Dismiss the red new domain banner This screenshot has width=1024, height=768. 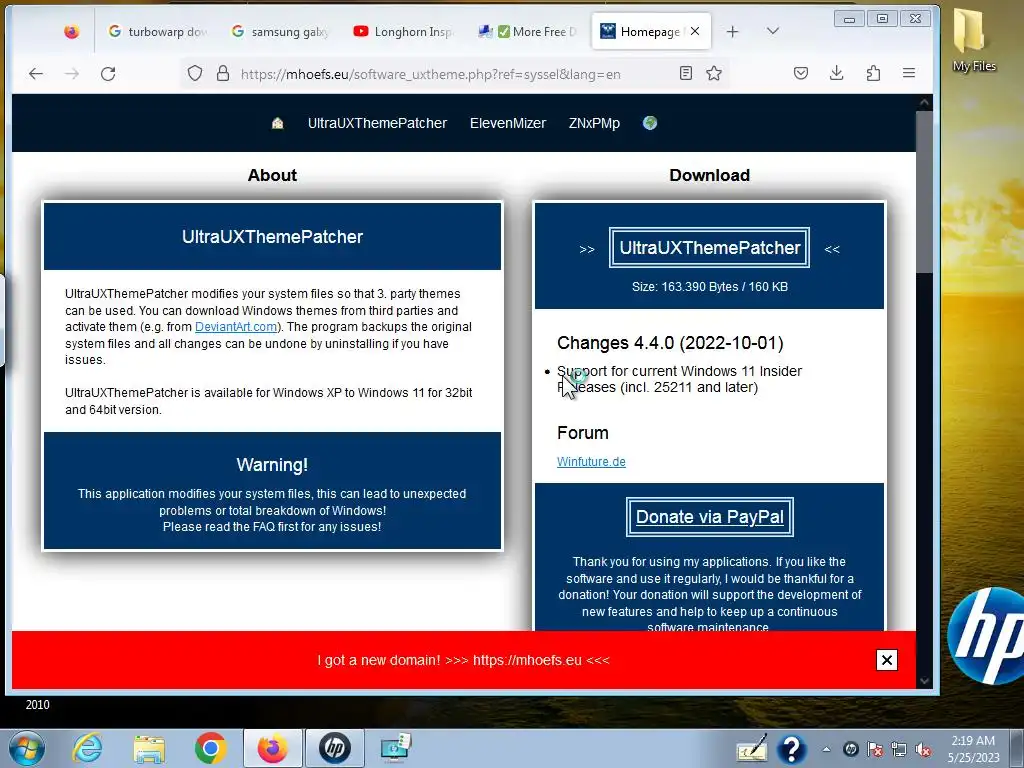click(x=887, y=660)
